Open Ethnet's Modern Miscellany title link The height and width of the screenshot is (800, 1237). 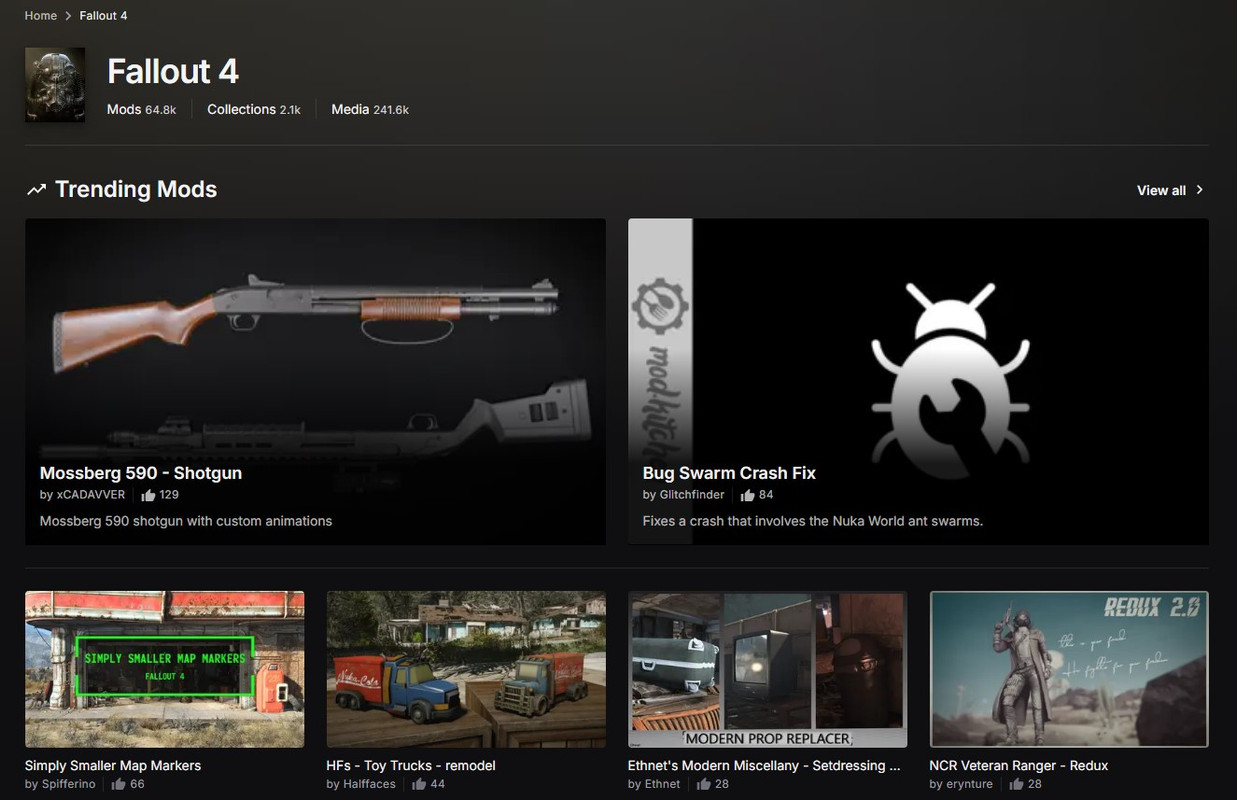coord(764,765)
